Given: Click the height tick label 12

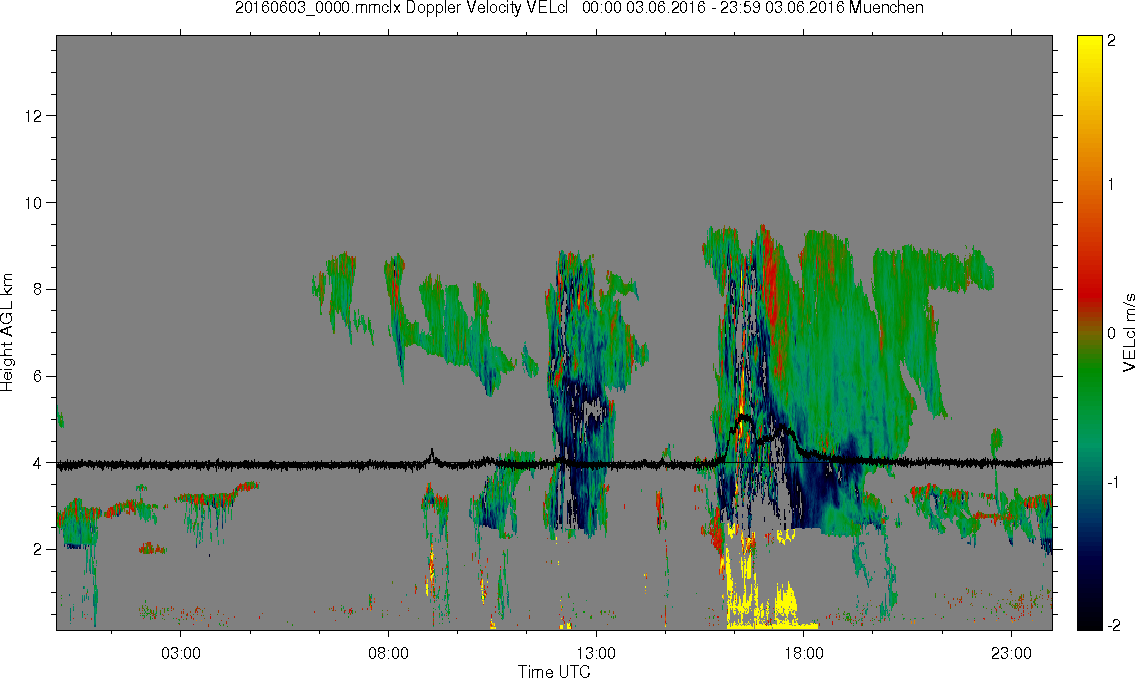Looking at the screenshot, I should pyautogui.click(x=33, y=116).
